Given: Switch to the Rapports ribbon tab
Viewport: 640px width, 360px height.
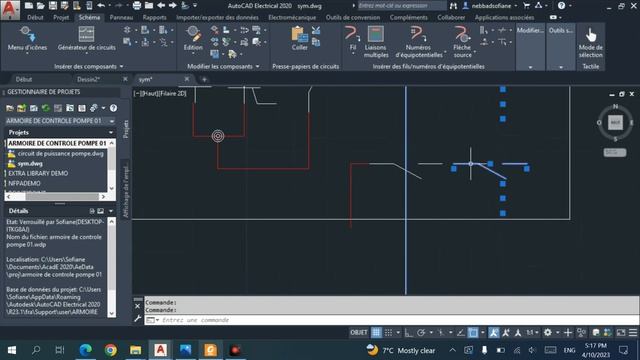Looking at the screenshot, I should [154, 18].
